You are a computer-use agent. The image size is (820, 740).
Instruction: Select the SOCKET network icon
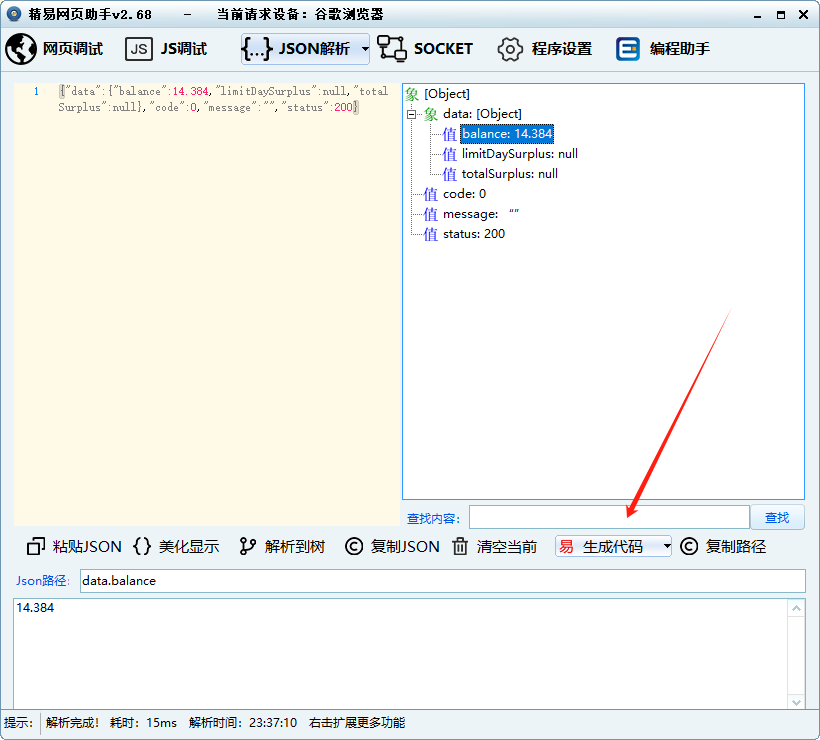pos(392,49)
